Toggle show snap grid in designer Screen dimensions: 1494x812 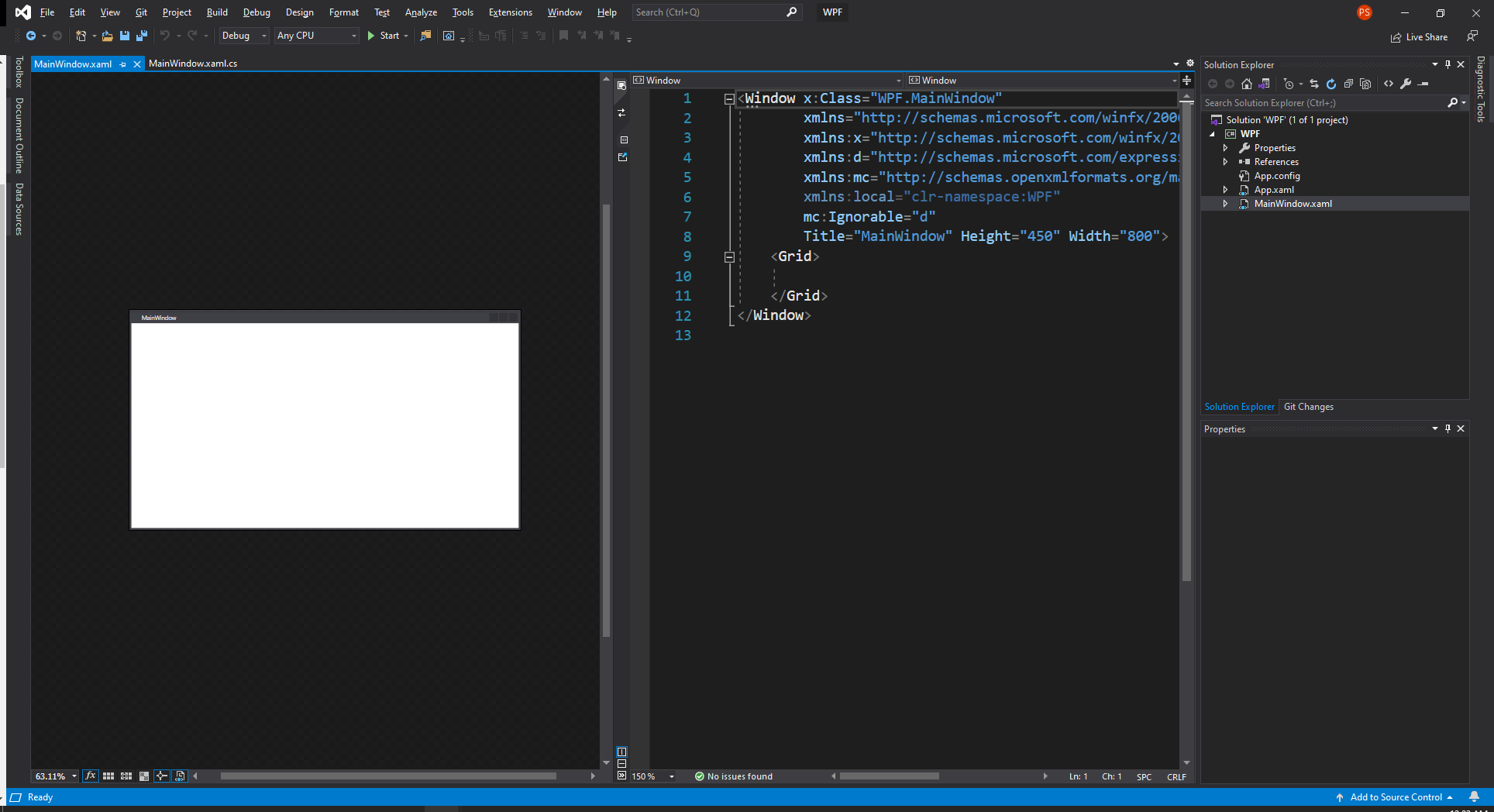point(108,776)
